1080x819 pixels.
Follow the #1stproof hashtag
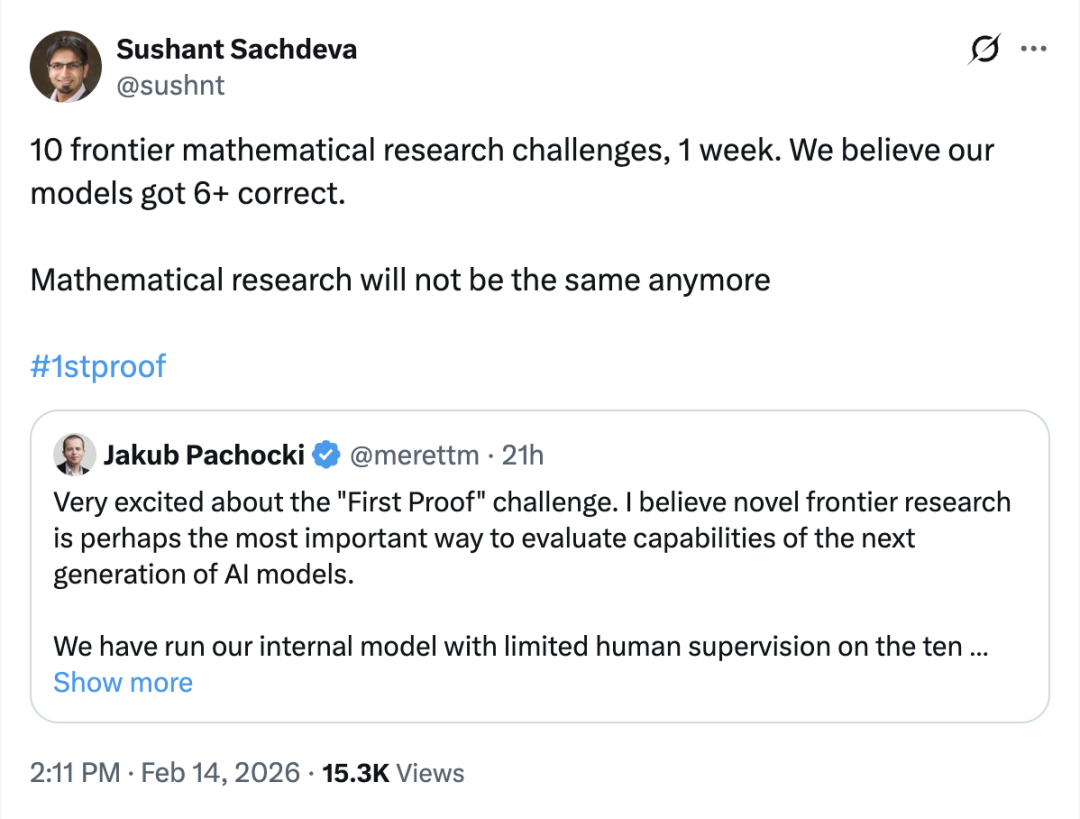[x=98, y=366]
